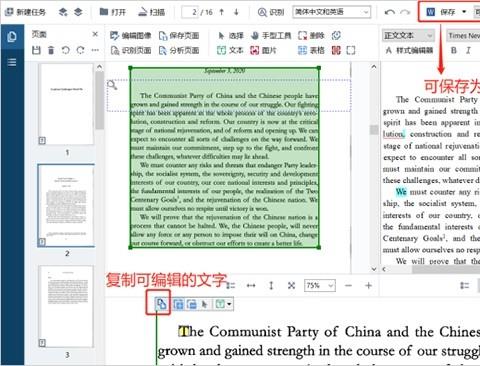Go to previous page with up arrow
This screenshot has height=366, width=480.
(x=222, y=12)
